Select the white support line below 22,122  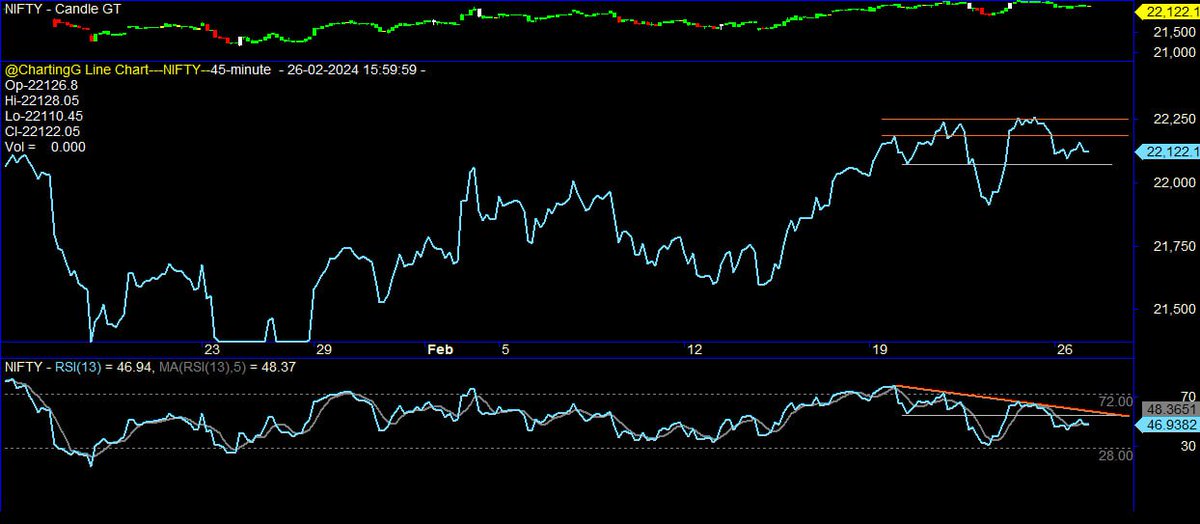pos(1007,164)
